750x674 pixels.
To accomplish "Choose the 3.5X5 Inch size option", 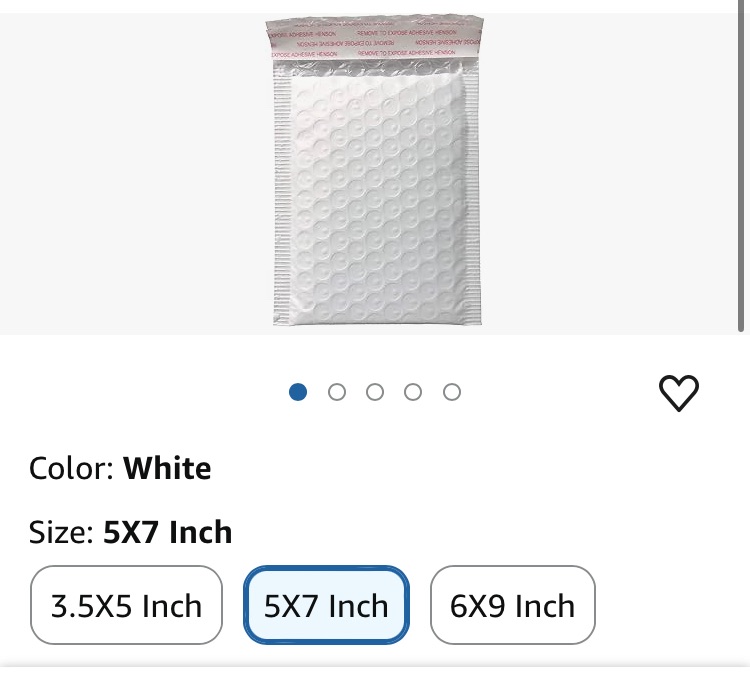I will 126,605.
